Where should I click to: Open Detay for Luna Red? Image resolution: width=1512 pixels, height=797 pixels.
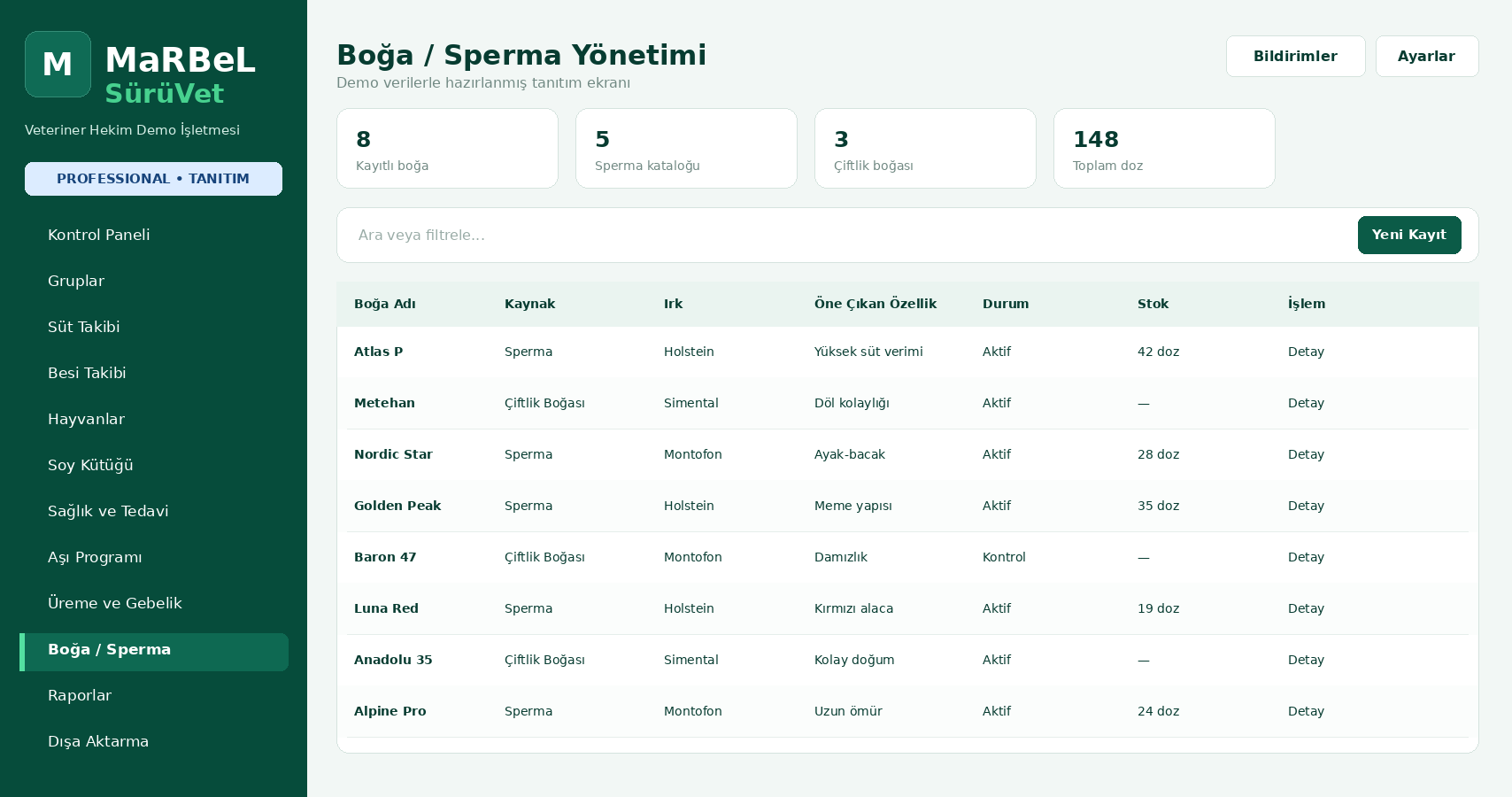(x=1306, y=608)
